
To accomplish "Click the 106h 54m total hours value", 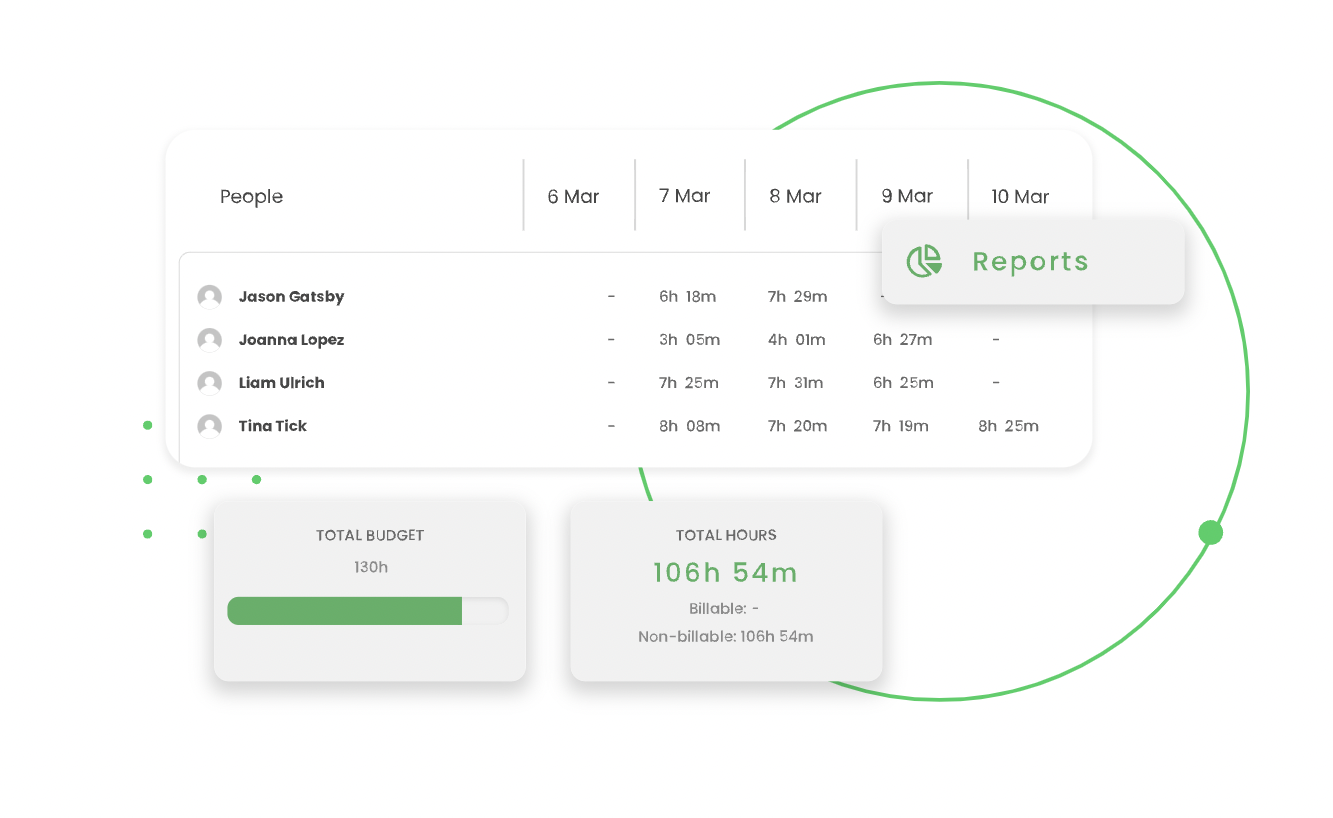I will (x=725, y=573).
